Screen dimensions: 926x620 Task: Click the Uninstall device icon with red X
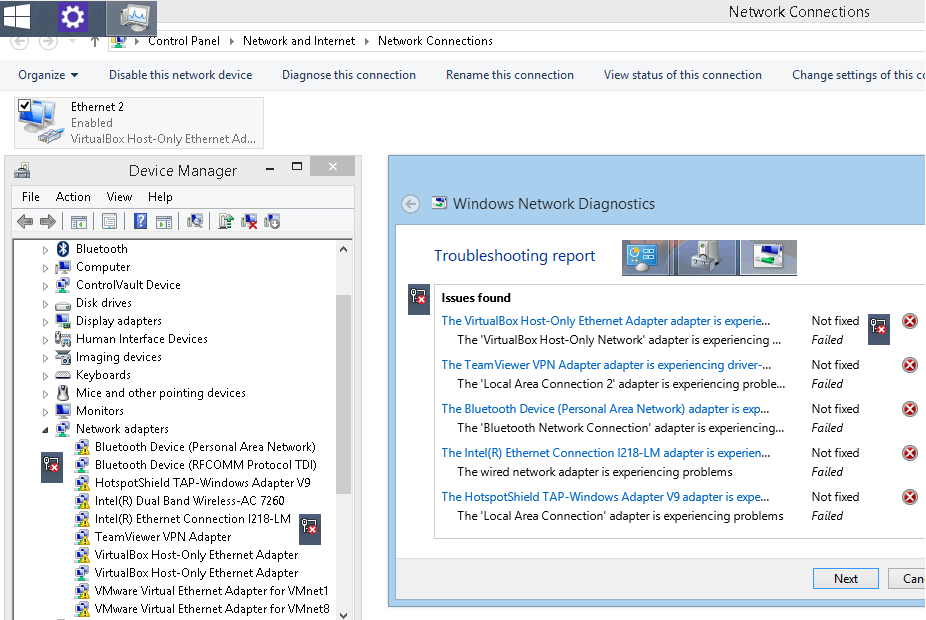coord(249,221)
